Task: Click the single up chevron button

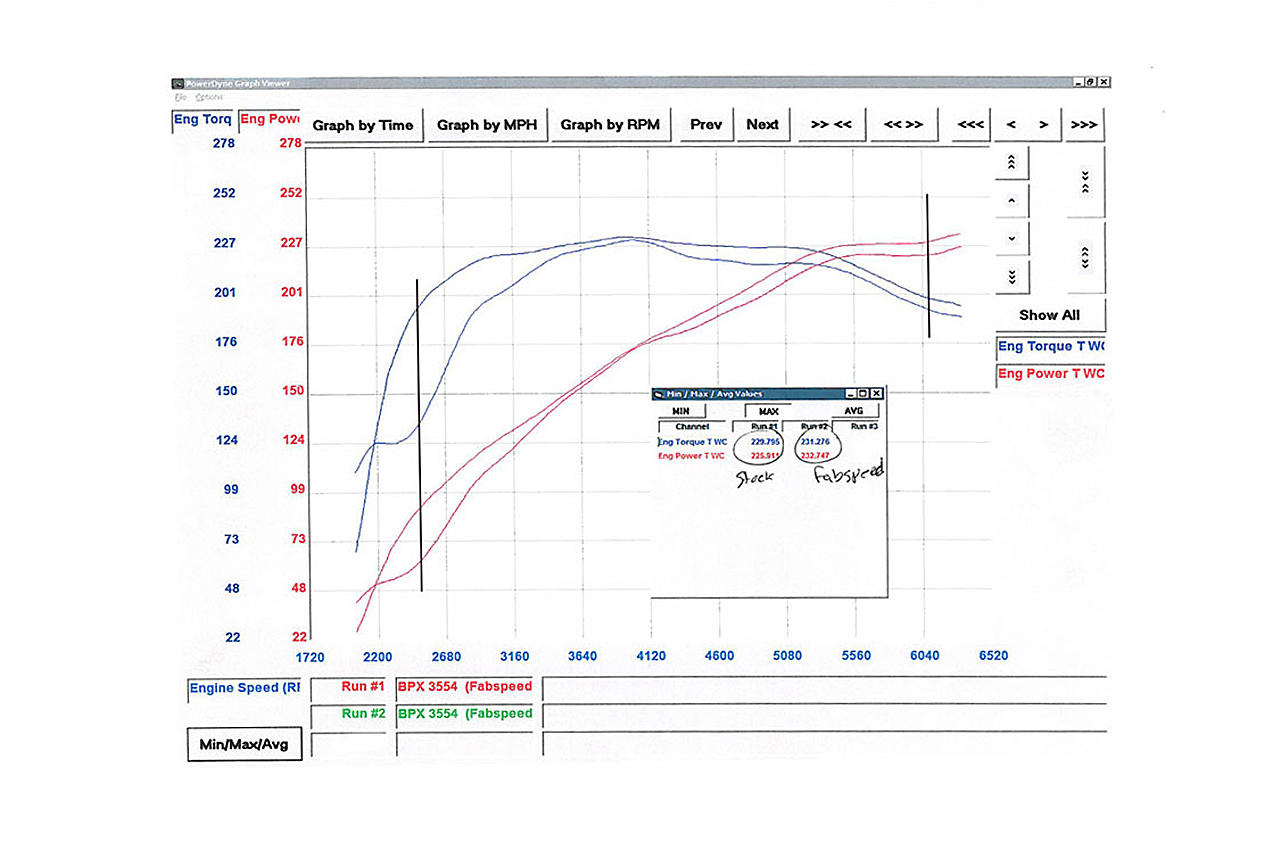Action: (1011, 201)
